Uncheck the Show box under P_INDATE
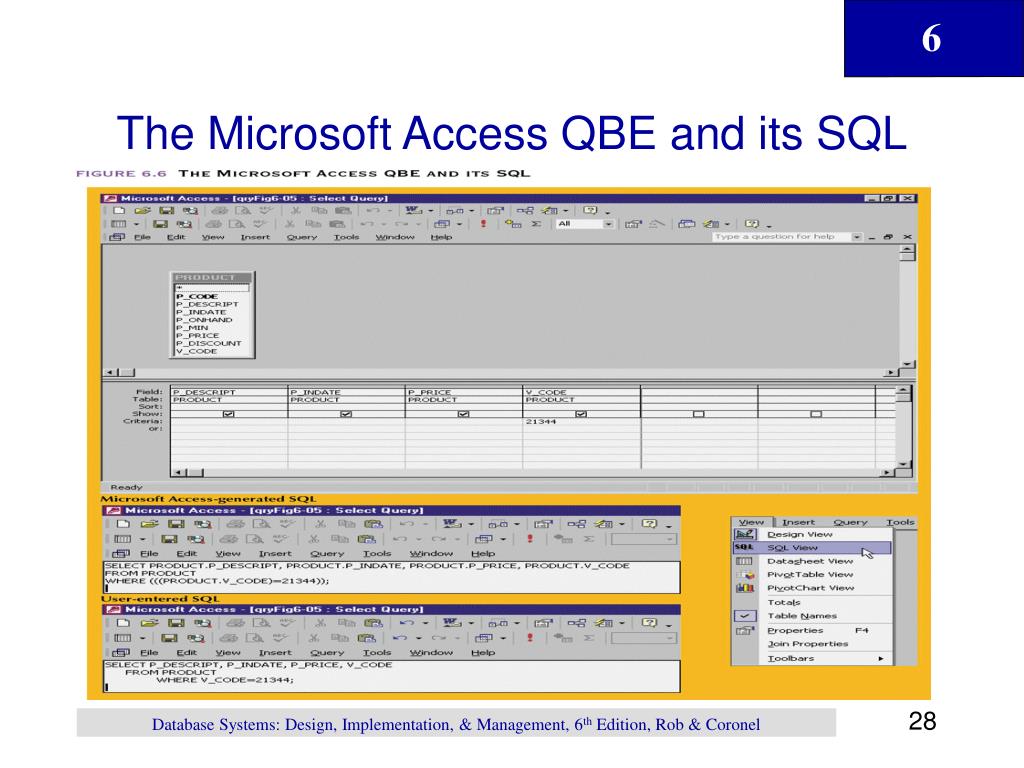 pyautogui.click(x=346, y=414)
